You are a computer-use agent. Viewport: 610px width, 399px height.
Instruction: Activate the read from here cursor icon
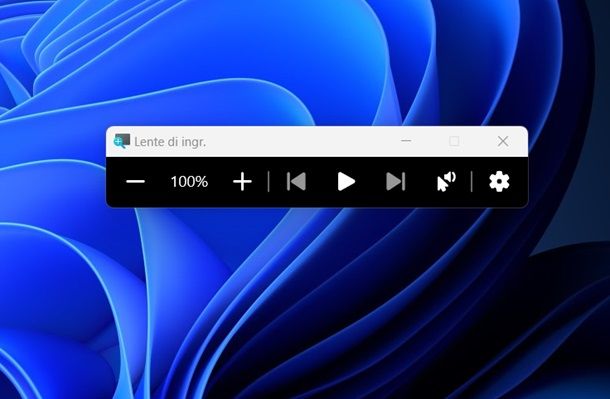[x=446, y=182]
